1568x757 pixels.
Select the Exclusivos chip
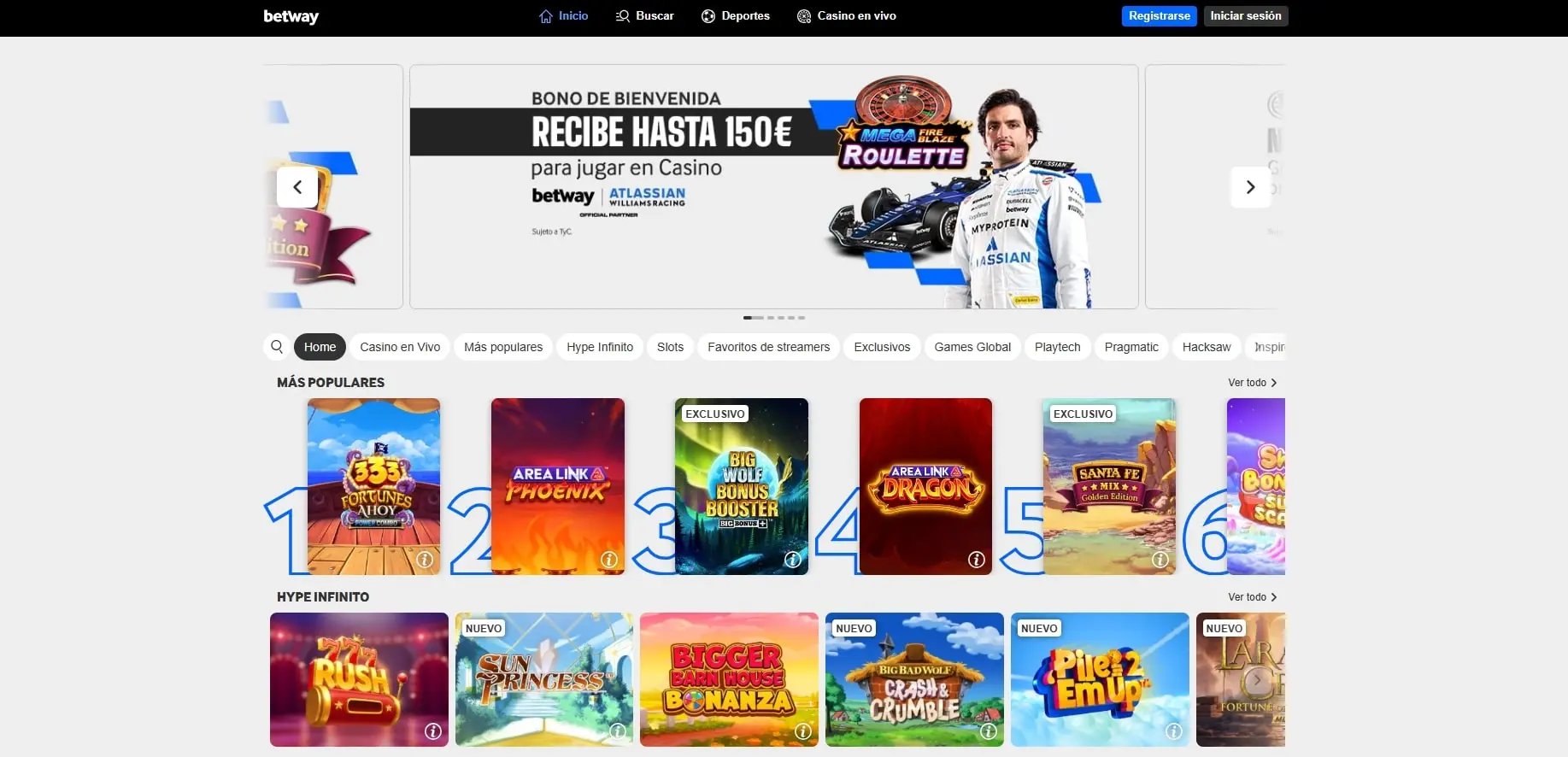882,347
